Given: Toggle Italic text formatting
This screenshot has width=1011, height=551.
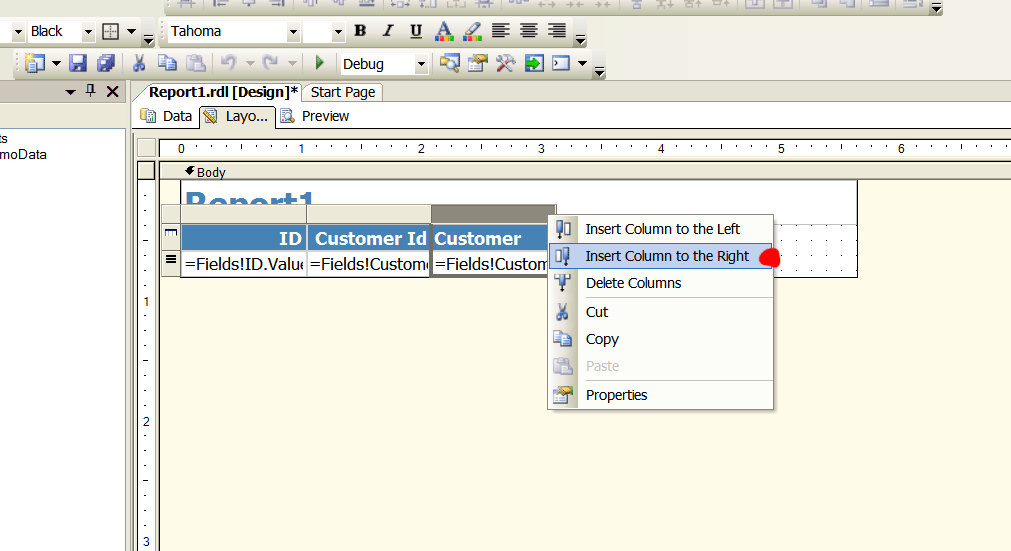Looking at the screenshot, I should pos(388,31).
